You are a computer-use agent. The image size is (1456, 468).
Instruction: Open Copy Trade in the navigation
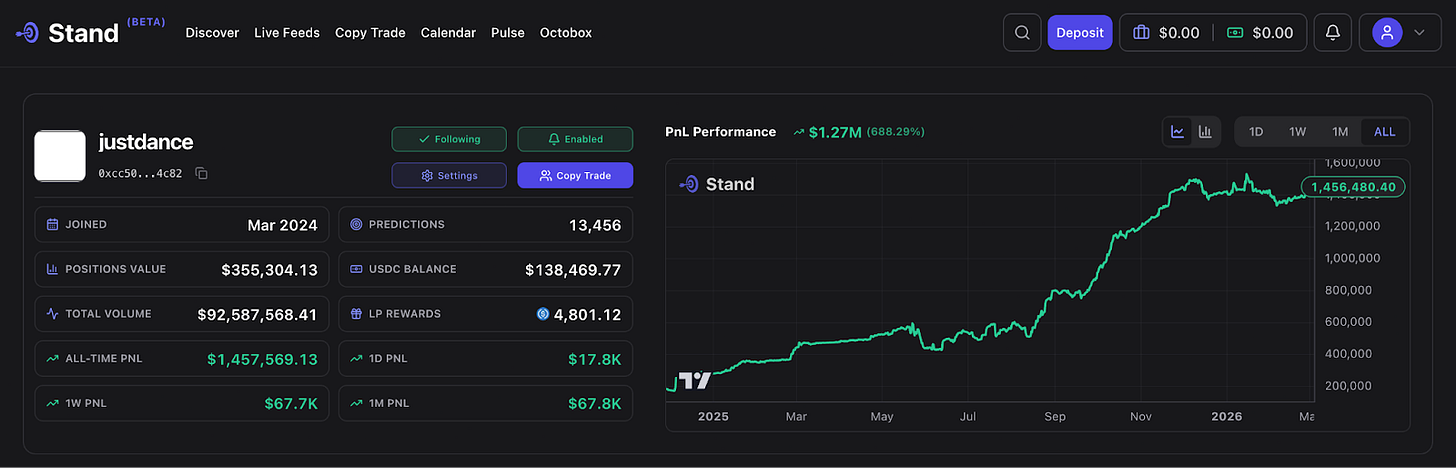click(x=370, y=33)
